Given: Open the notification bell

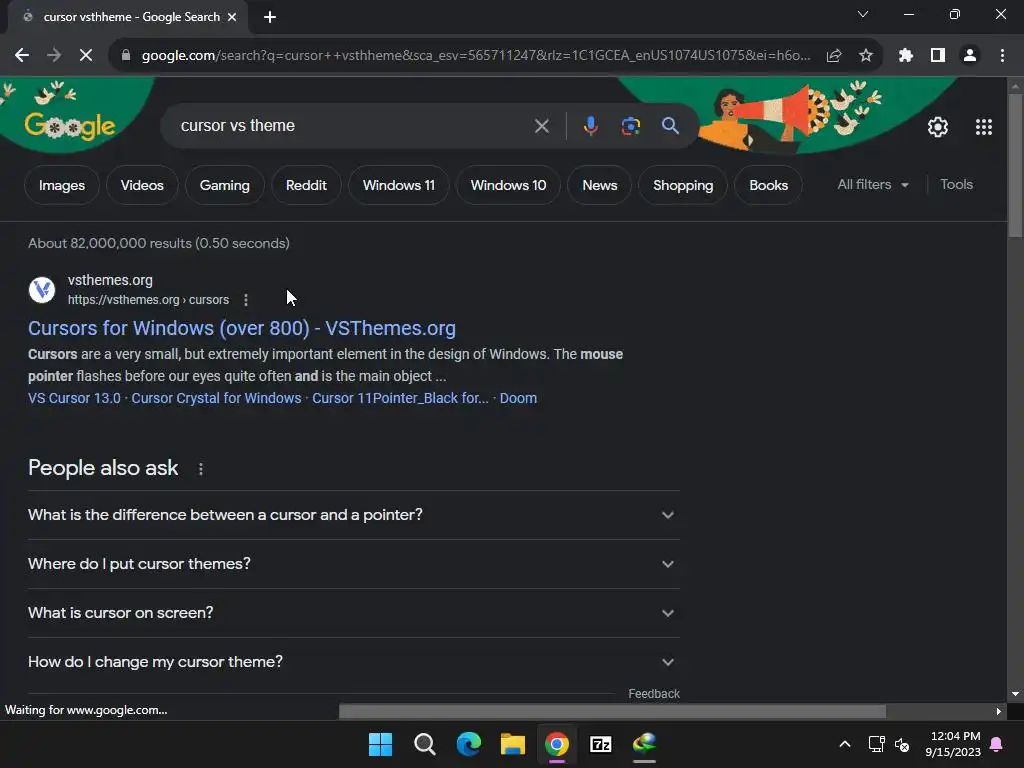Looking at the screenshot, I should (x=997, y=744).
